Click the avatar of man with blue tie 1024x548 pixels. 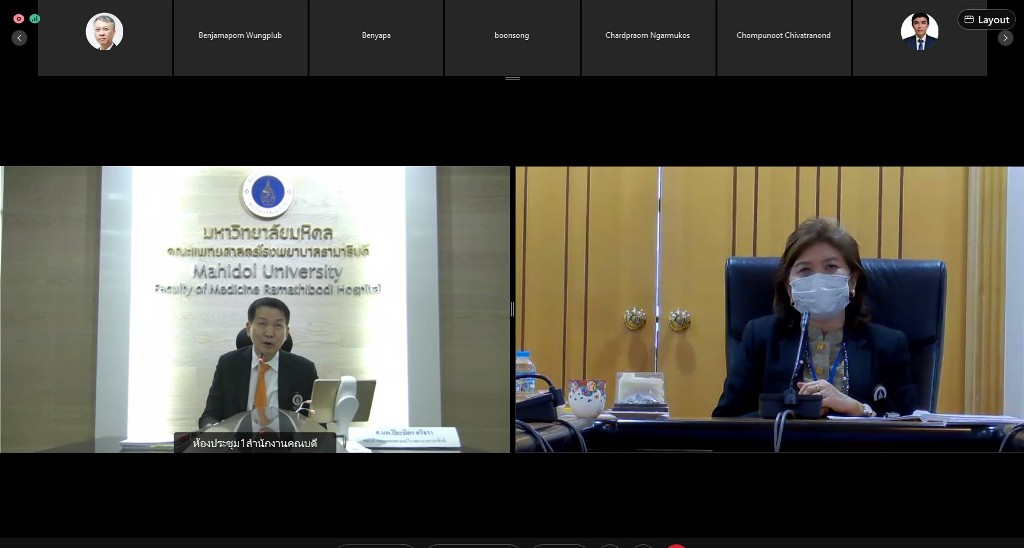click(919, 37)
